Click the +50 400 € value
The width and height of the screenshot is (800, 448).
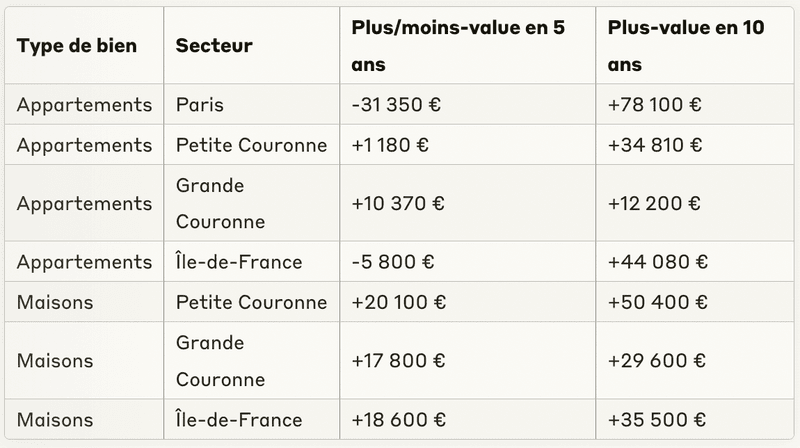coord(656,302)
